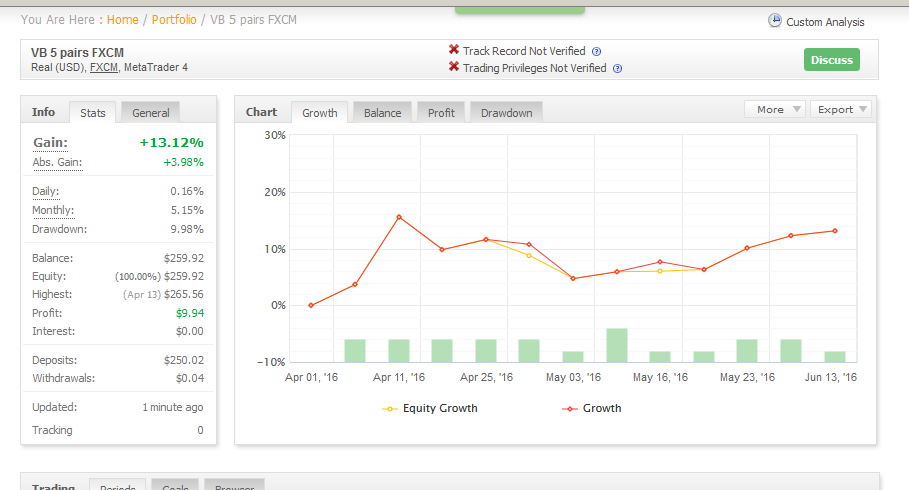Click the first Growth data point at 0%

311,306
